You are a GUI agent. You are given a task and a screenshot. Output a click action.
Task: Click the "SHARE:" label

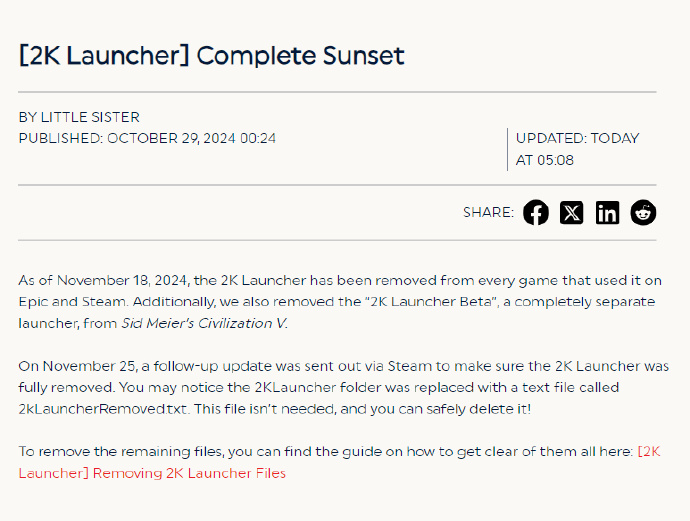click(488, 212)
